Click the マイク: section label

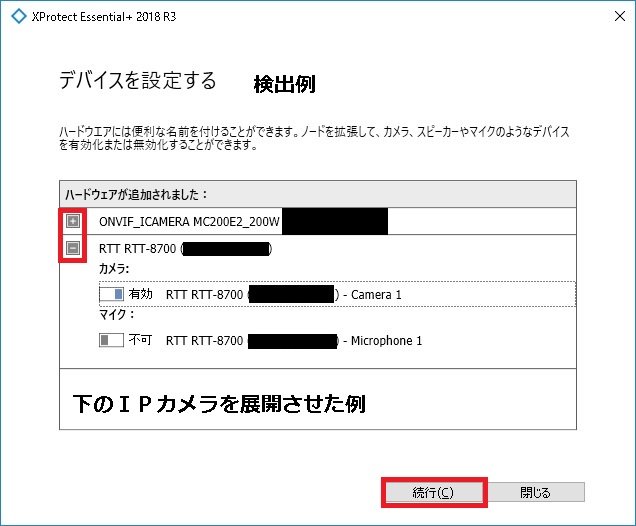pos(116,314)
